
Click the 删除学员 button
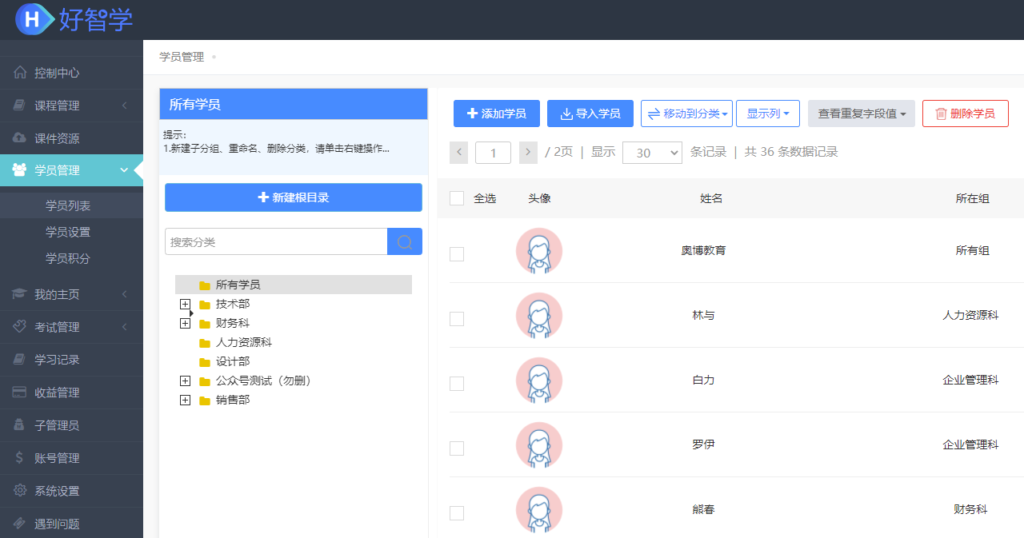pos(965,114)
